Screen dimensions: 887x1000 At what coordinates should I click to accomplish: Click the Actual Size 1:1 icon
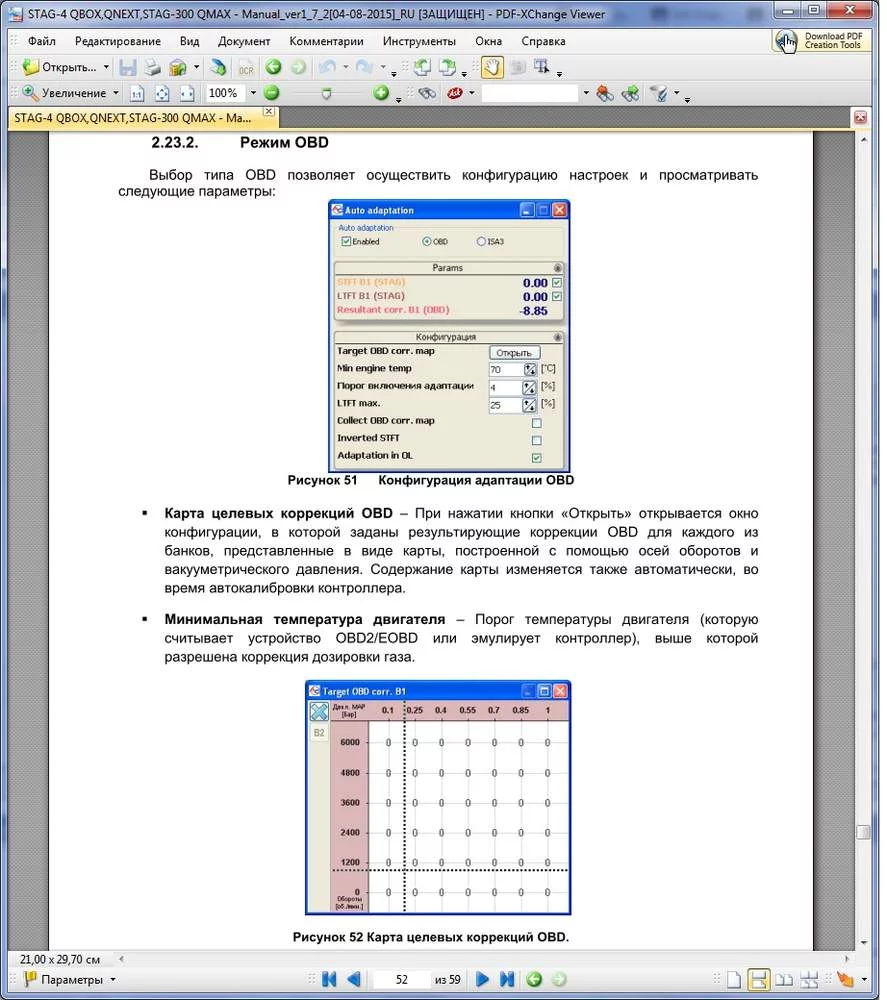137,94
